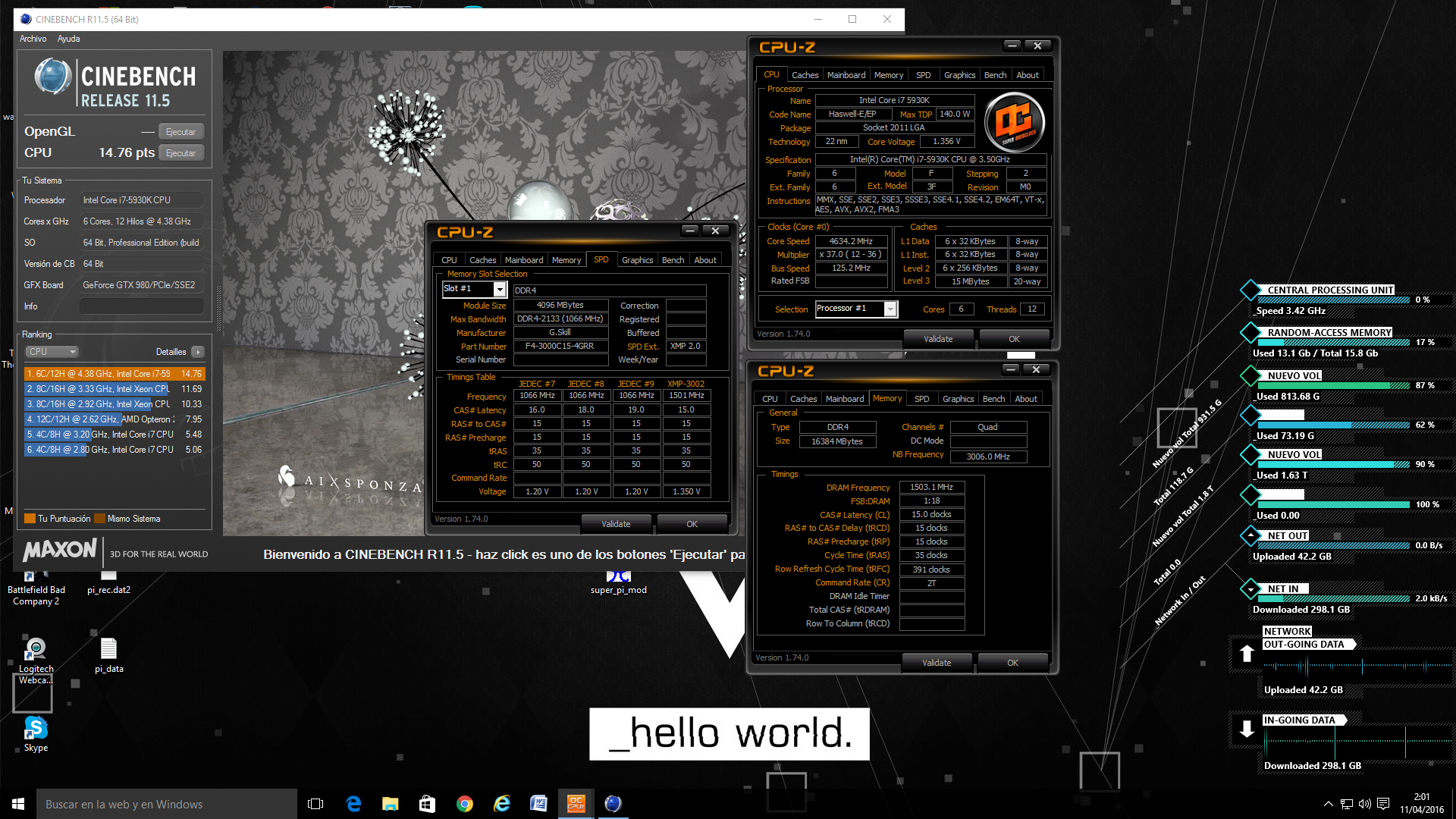Click the Random-Access Memory usage bar
The height and width of the screenshot is (819, 1456).
[x=1332, y=343]
